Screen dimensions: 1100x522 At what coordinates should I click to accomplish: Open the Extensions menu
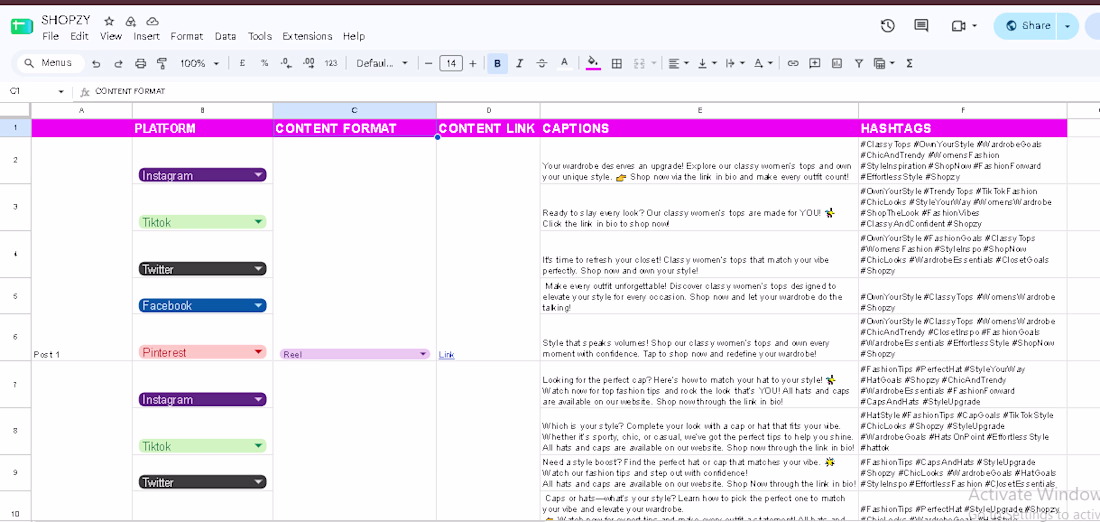click(x=307, y=36)
